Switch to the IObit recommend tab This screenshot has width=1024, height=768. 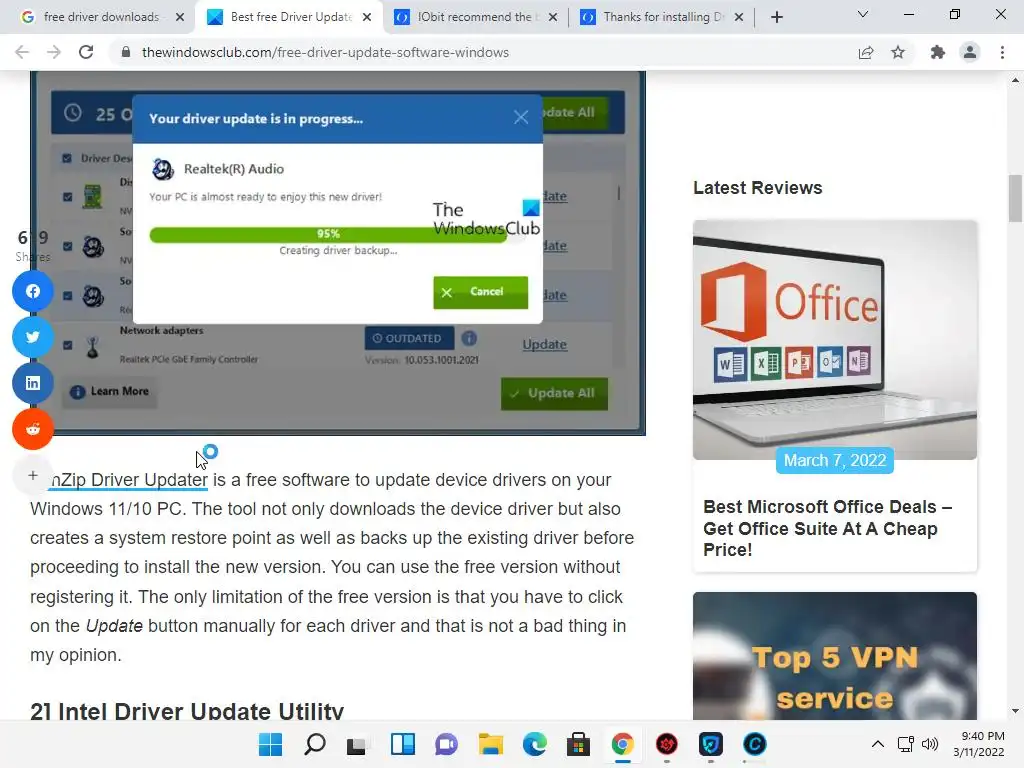pos(475,17)
